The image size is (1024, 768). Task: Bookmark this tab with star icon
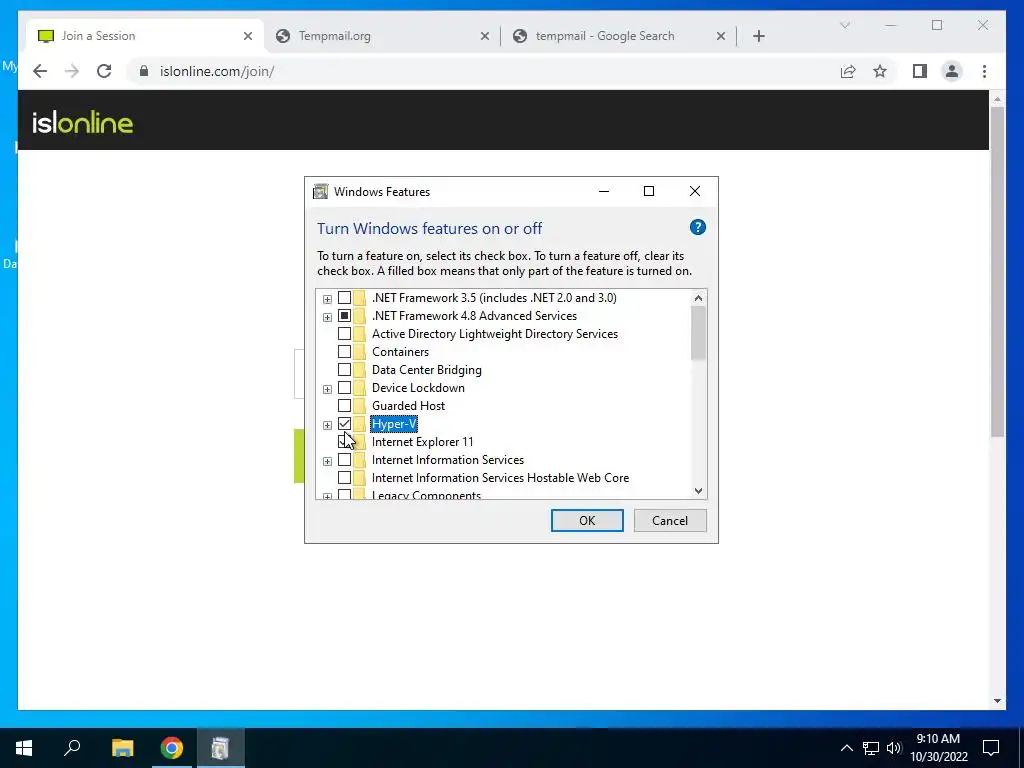(880, 71)
